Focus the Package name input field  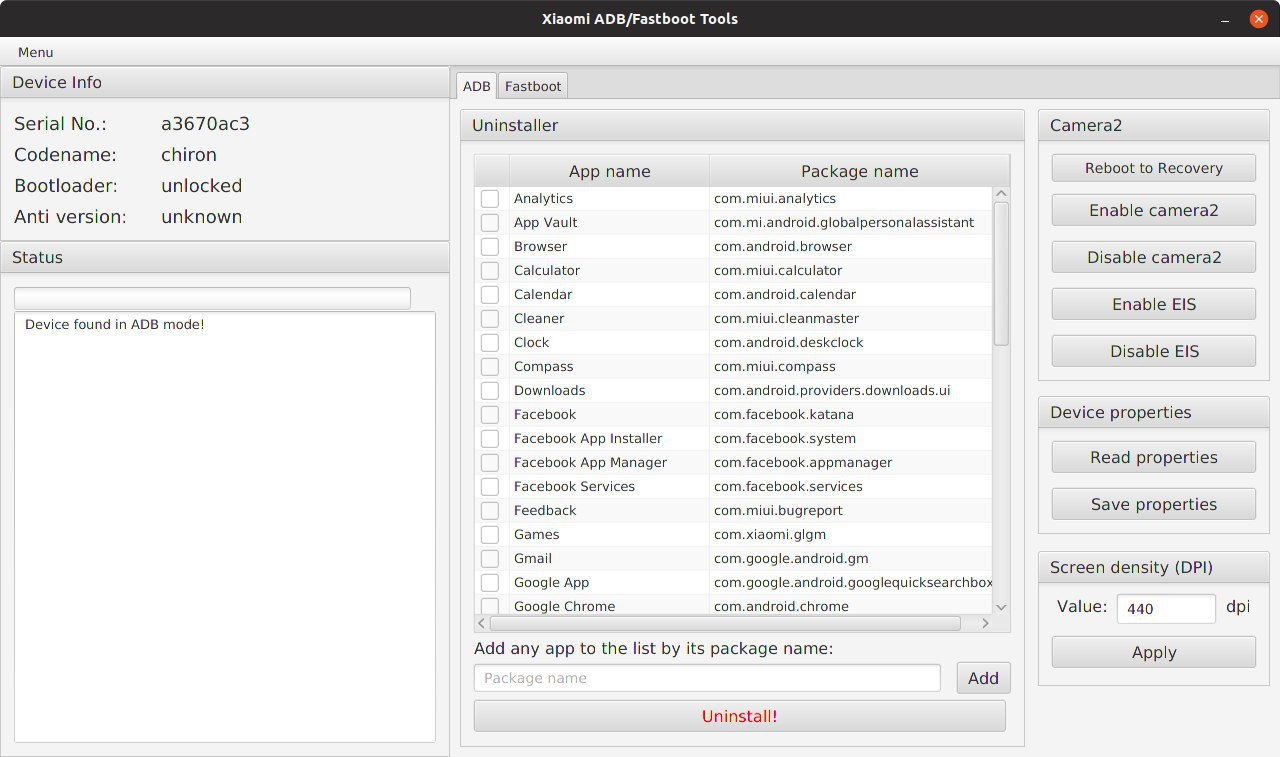[707, 678]
